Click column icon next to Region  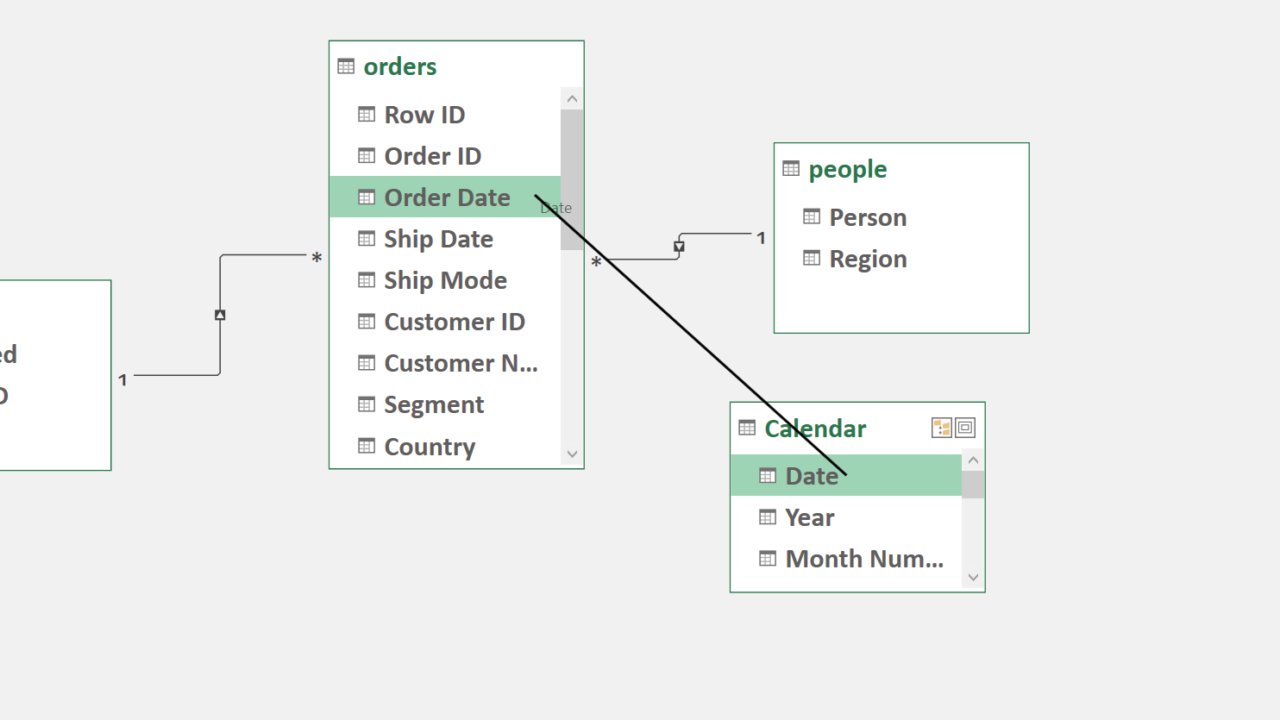pos(812,259)
